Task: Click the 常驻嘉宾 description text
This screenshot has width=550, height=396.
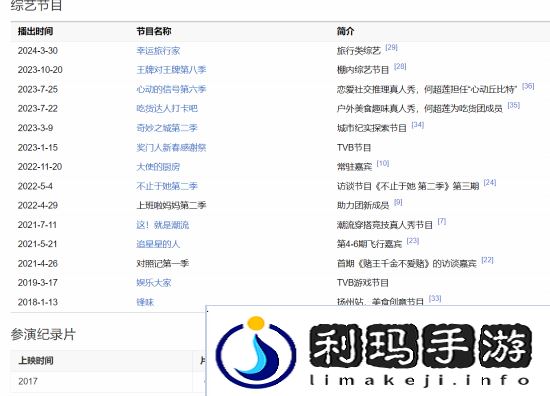Action: point(354,167)
